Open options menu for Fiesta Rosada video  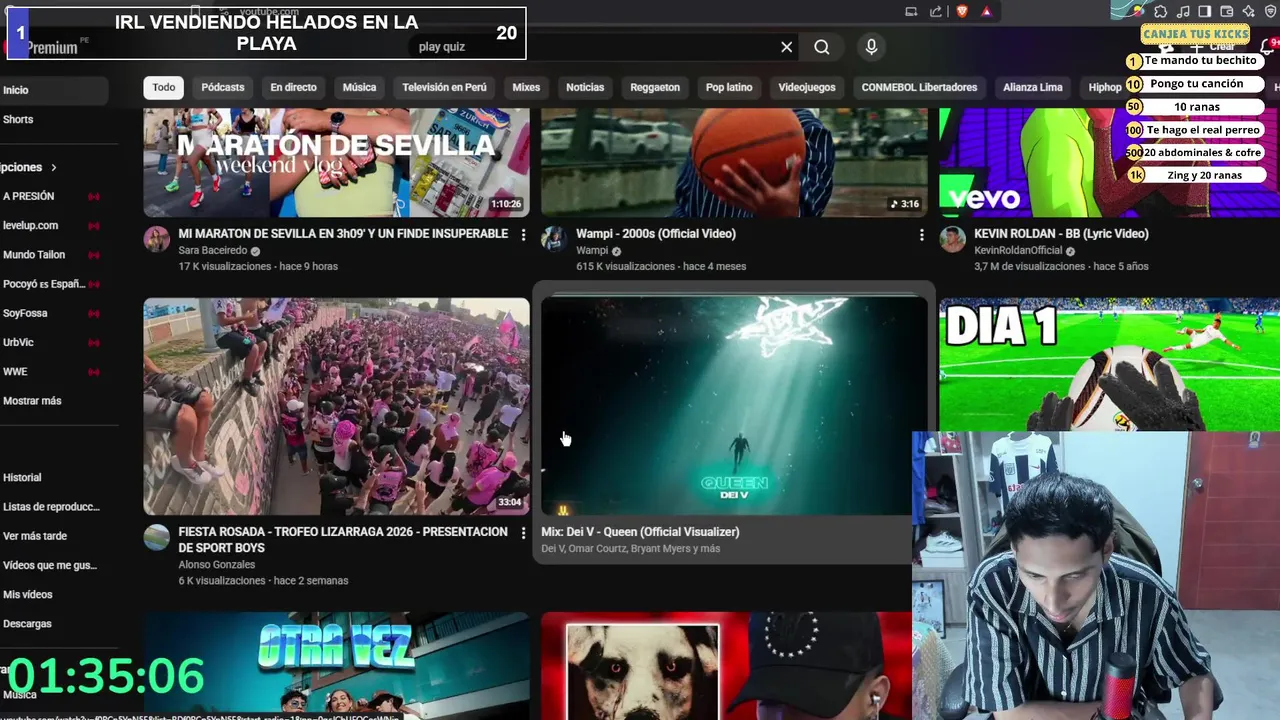[523, 533]
